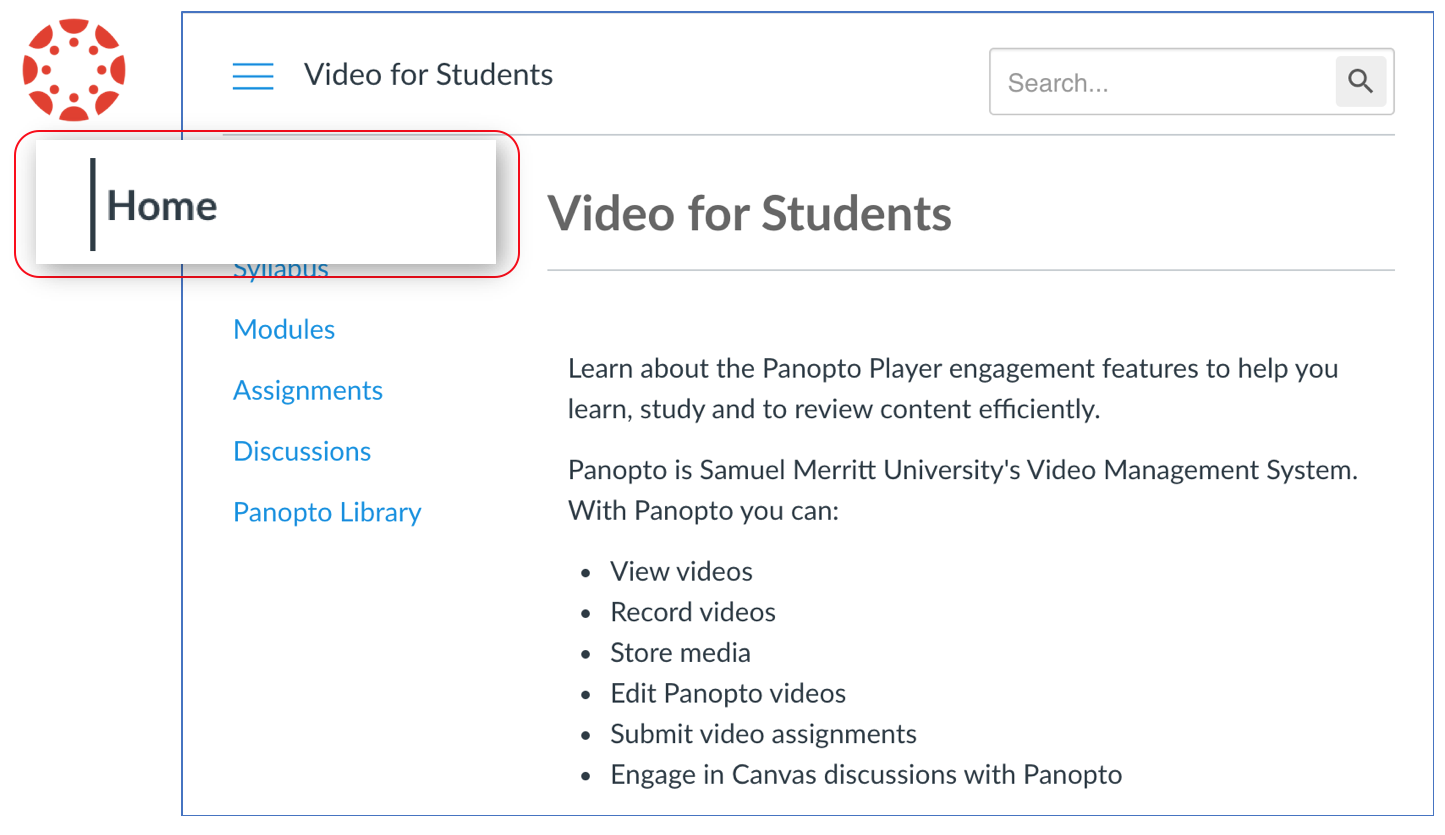Toggle the hamburger course navigation menu
Image resolution: width=1445 pixels, height=835 pixels.
click(253, 76)
